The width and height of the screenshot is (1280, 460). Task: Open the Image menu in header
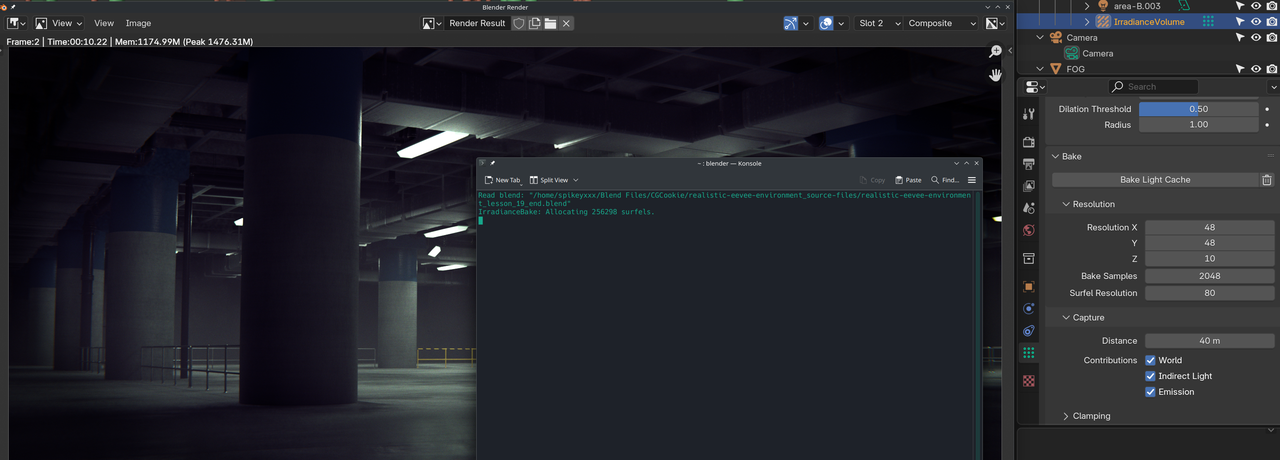pyautogui.click(x=138, y=23)
